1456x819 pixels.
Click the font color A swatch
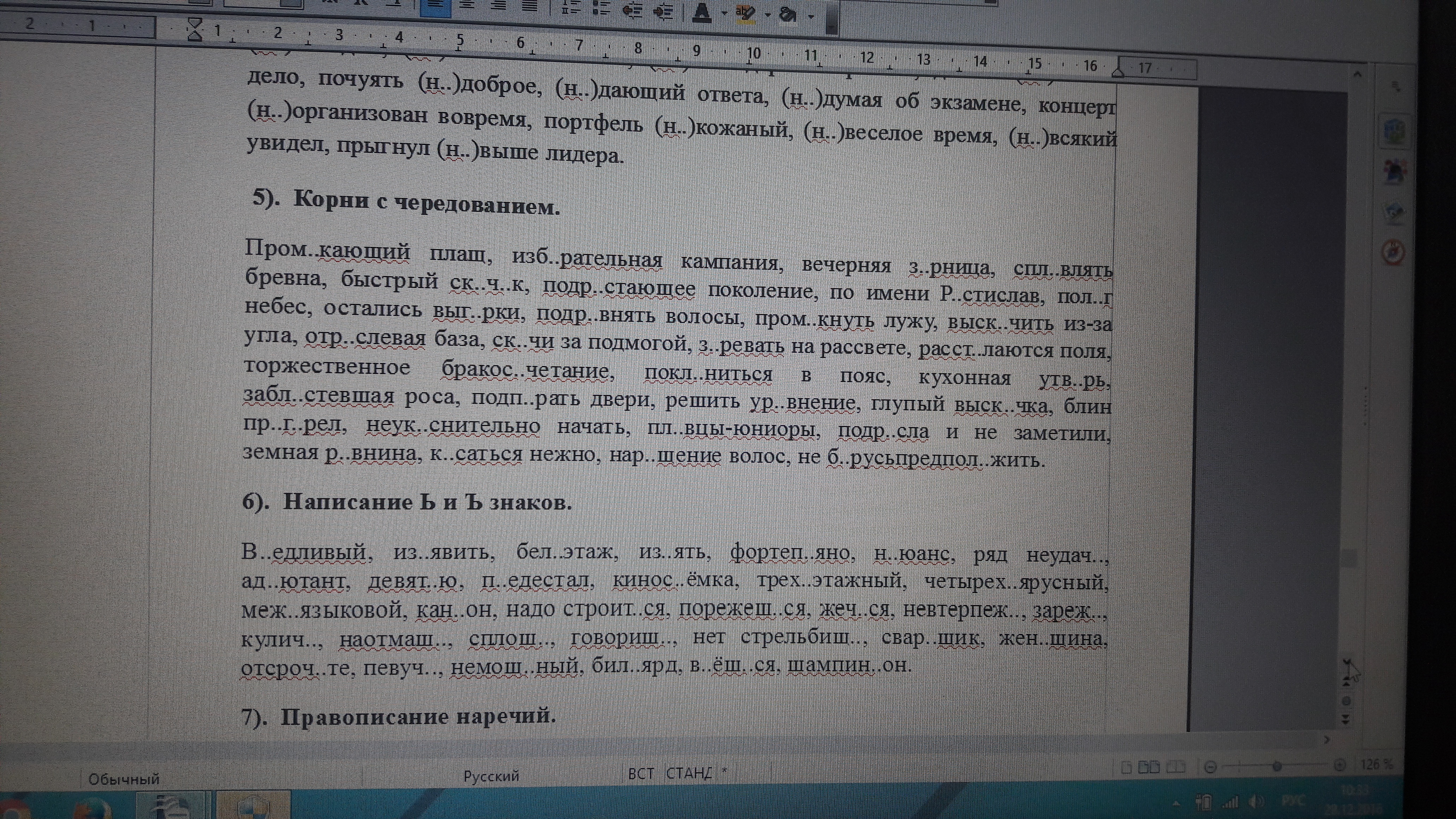[x=702, y=12]
